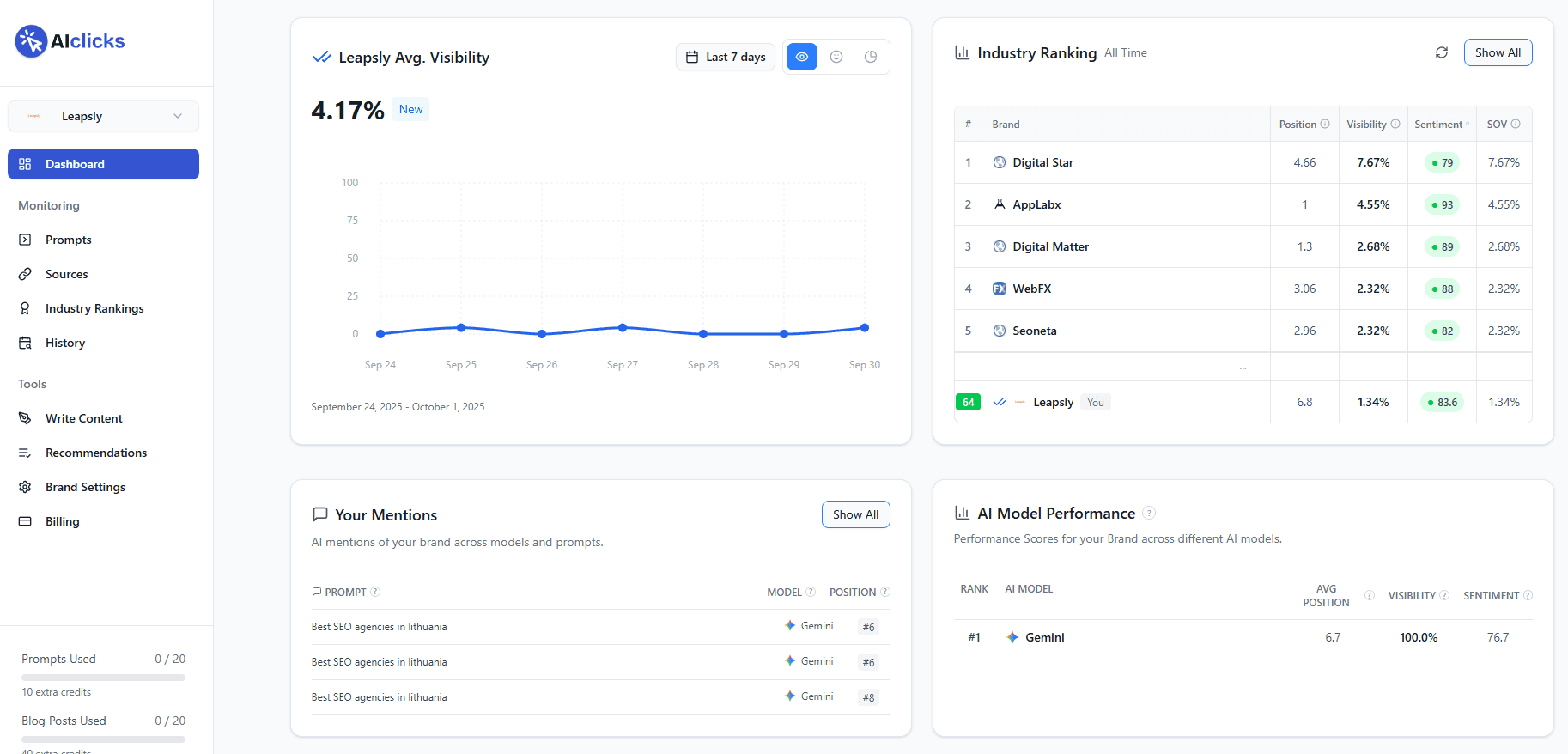Click the green rank 64 badge

[969, 402]
